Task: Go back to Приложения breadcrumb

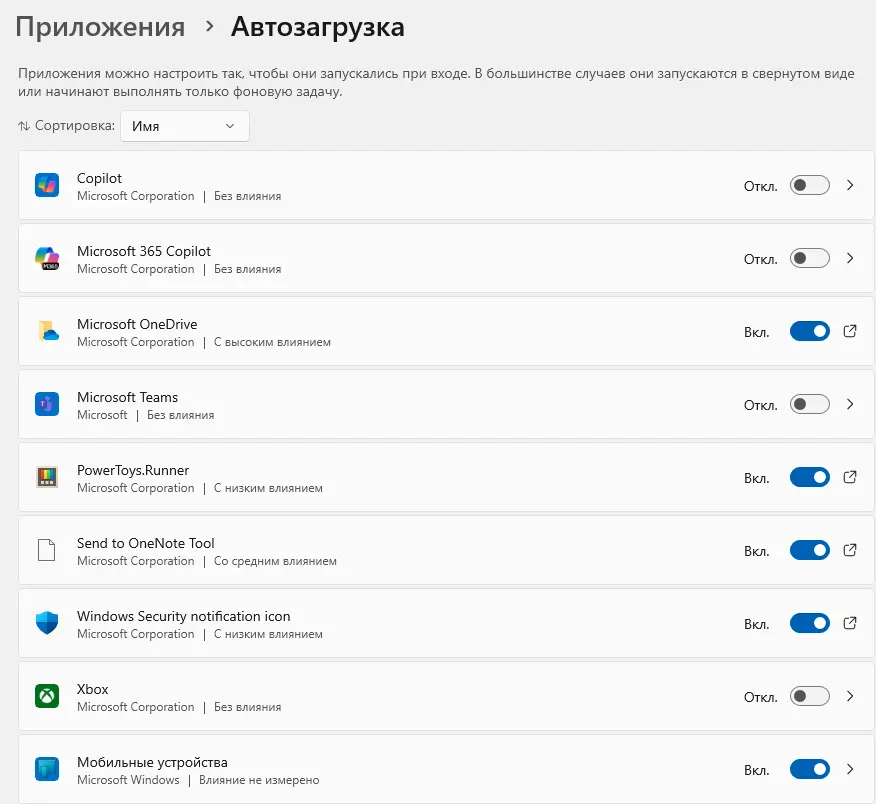Action: (100, 27)
